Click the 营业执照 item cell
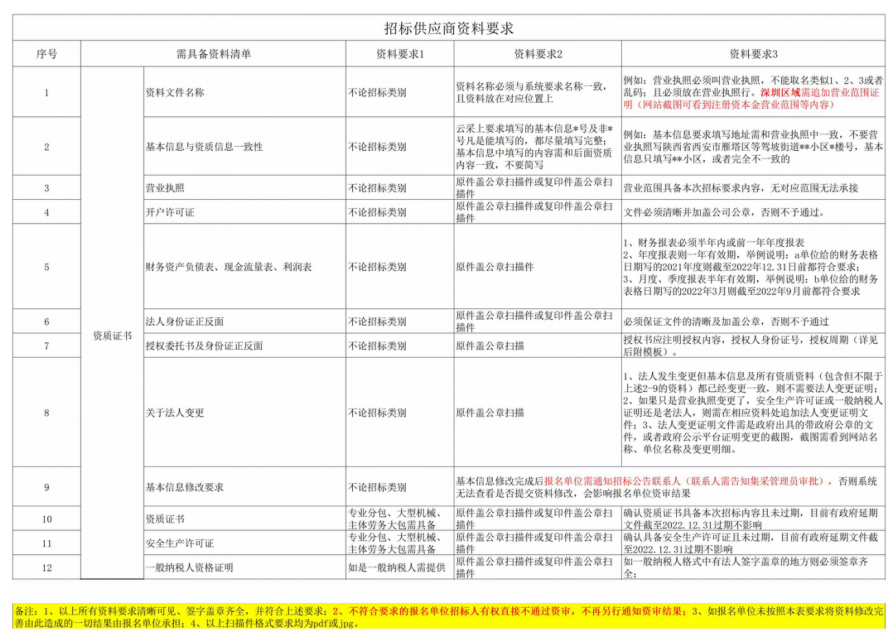 (x=245, y=187)
